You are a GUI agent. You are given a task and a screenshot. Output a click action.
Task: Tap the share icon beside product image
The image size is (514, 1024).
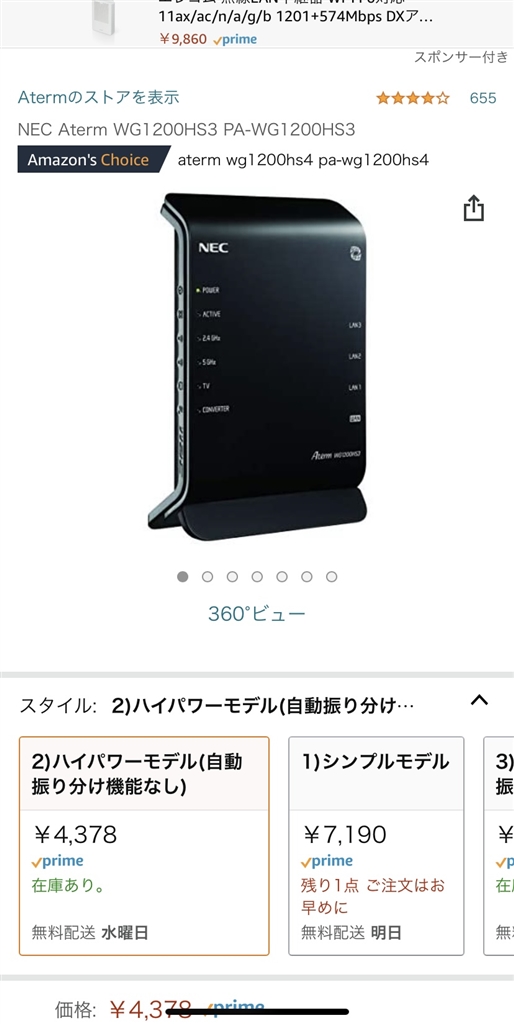click(x=474, y=208)
